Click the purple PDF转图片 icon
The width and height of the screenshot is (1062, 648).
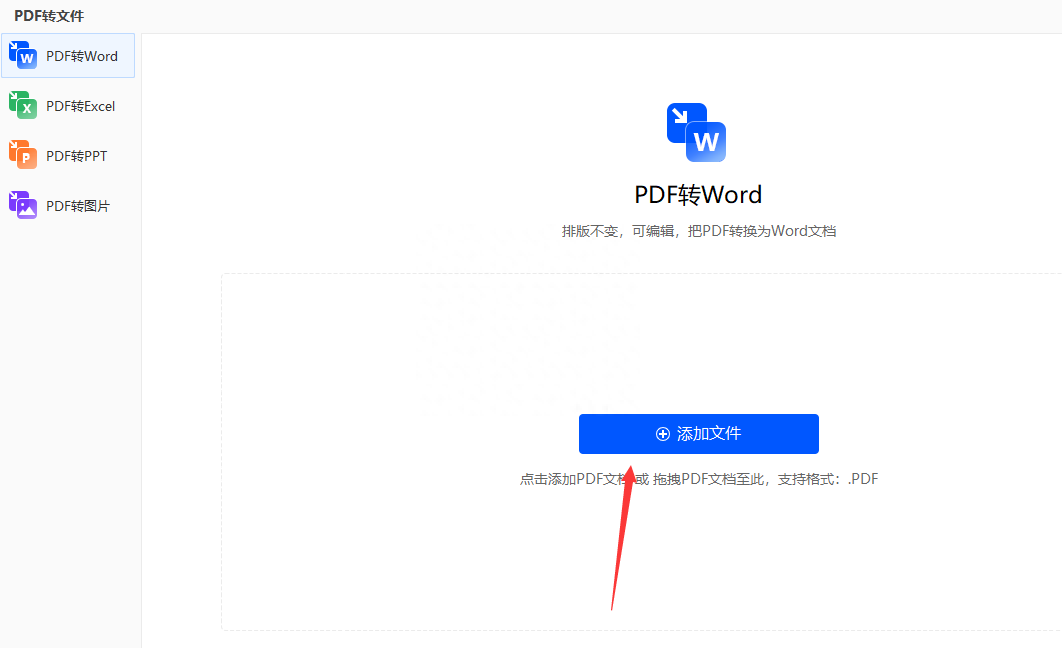click(x=22, y=205)
